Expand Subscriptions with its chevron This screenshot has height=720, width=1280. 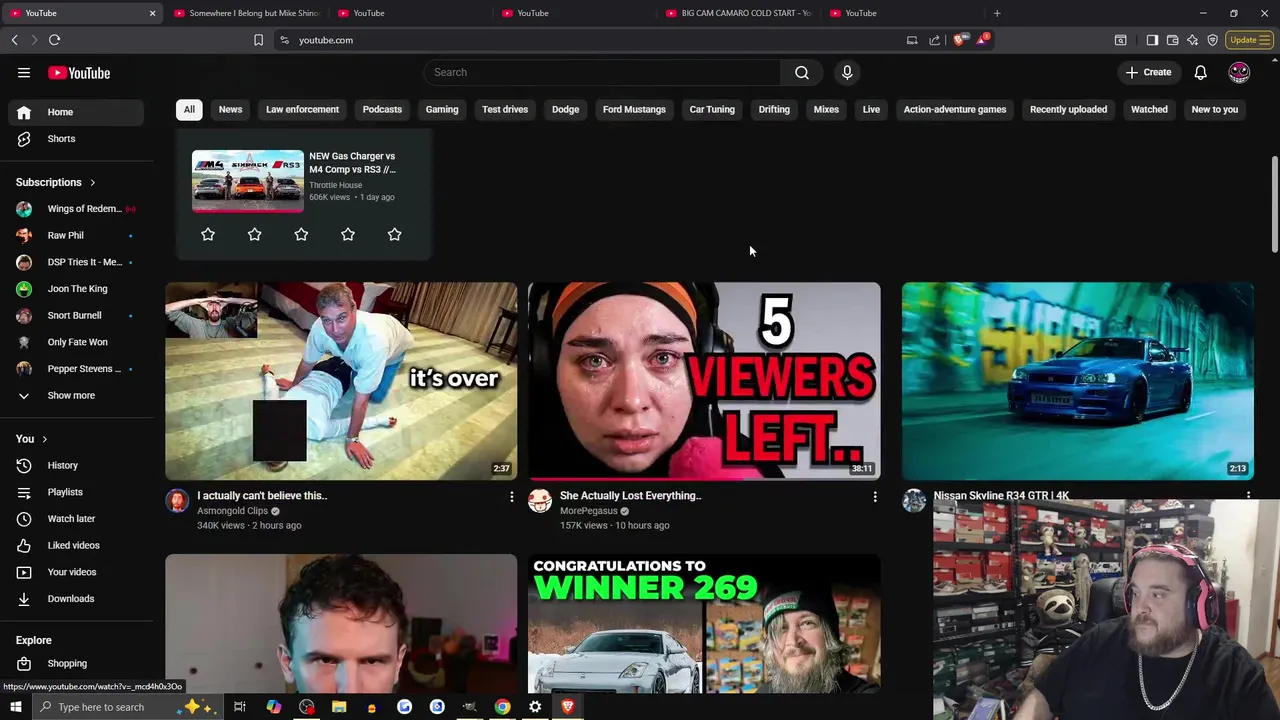[92, 182]
